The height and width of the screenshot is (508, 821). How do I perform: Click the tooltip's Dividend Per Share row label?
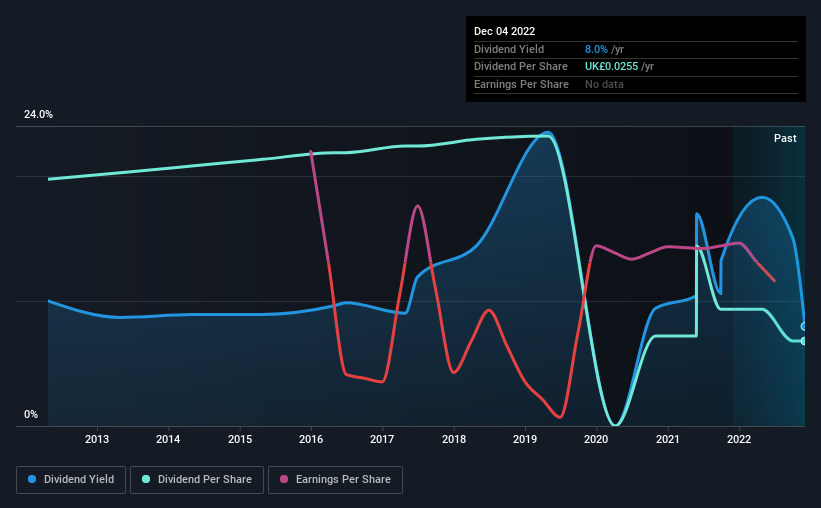pos(520,67)
